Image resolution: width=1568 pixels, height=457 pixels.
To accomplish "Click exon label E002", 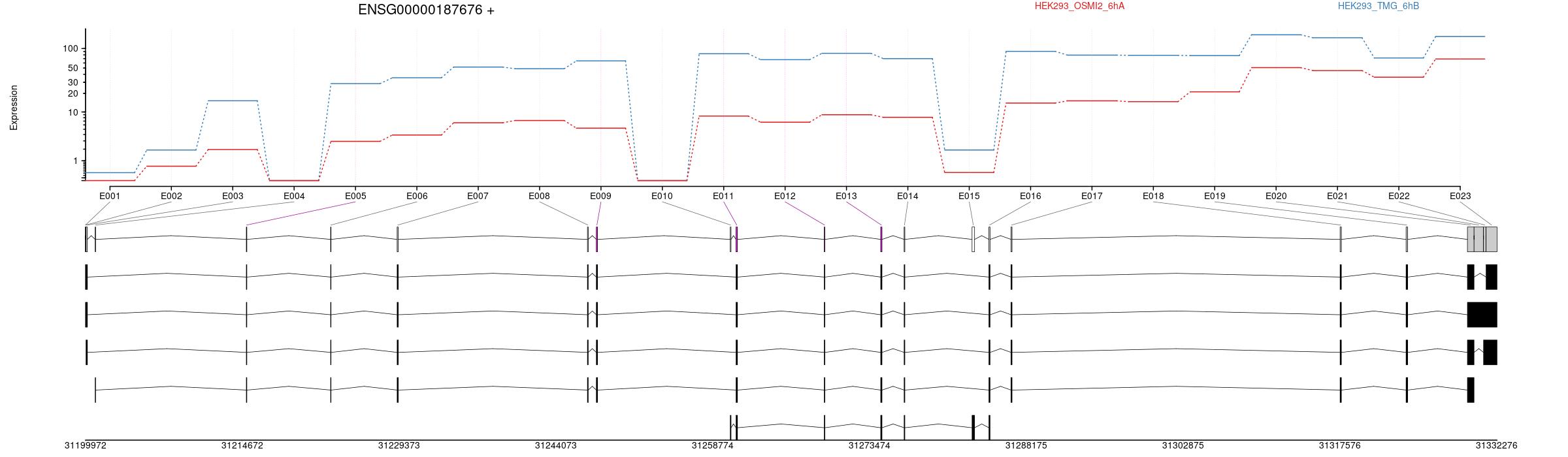I will click(x=171, y=196).
